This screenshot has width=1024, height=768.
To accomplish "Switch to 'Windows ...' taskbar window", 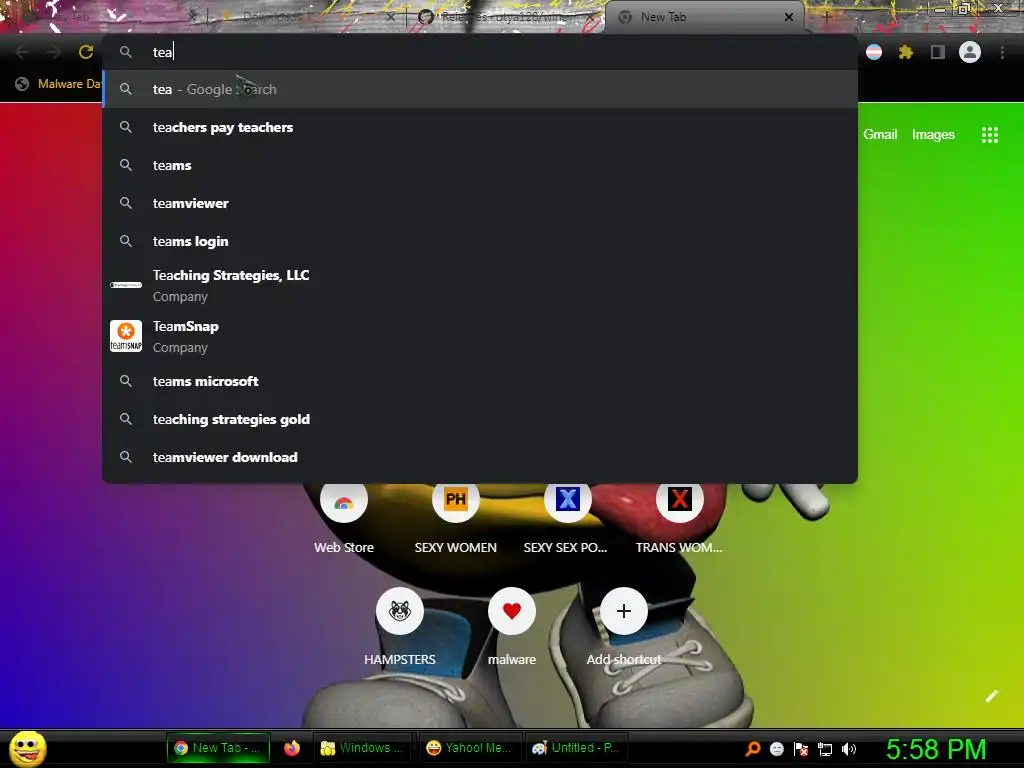I will point(363,748).
